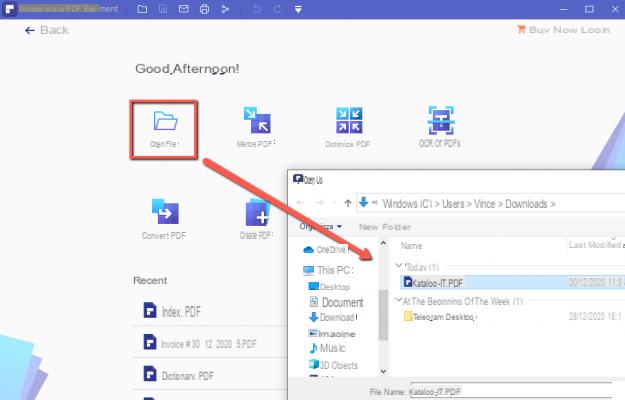The width and height of the screenshot is (625, 400).
Task: Collapse At The Beginning Of The Week group
Action: coord(398,300)
